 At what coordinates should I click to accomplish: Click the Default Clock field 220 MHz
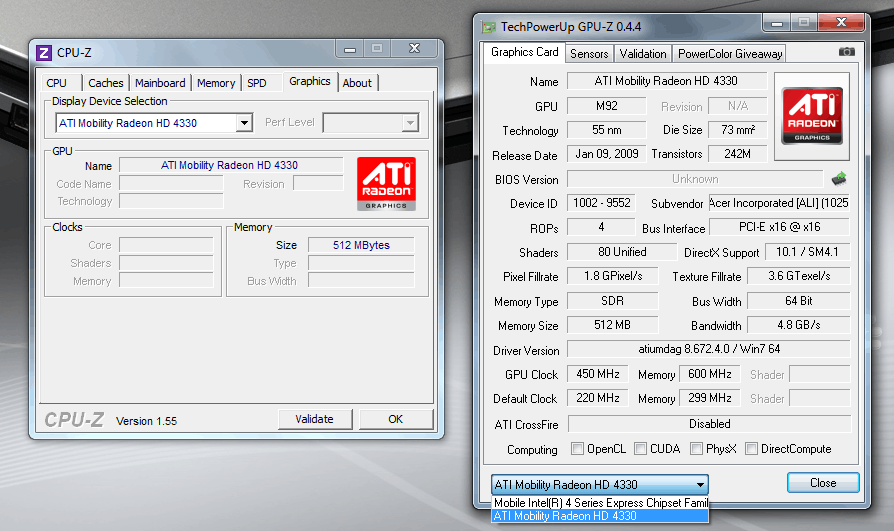click(x=598, y=398)
